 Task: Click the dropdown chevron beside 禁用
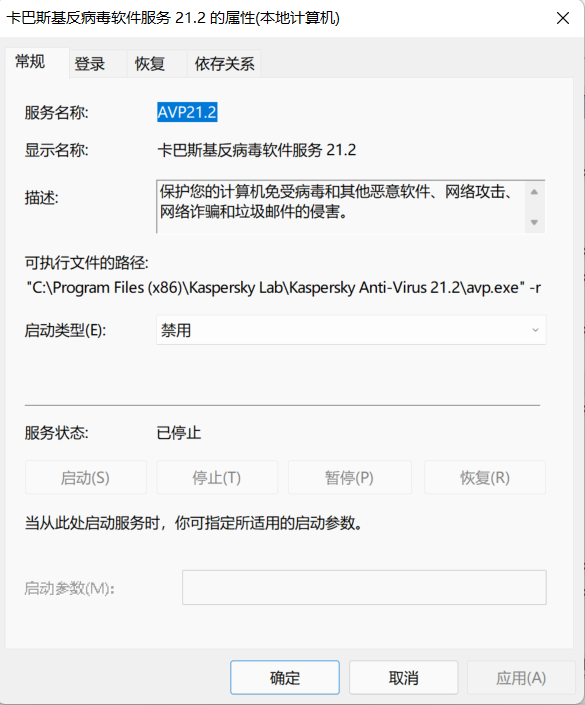tap(535, 330)
